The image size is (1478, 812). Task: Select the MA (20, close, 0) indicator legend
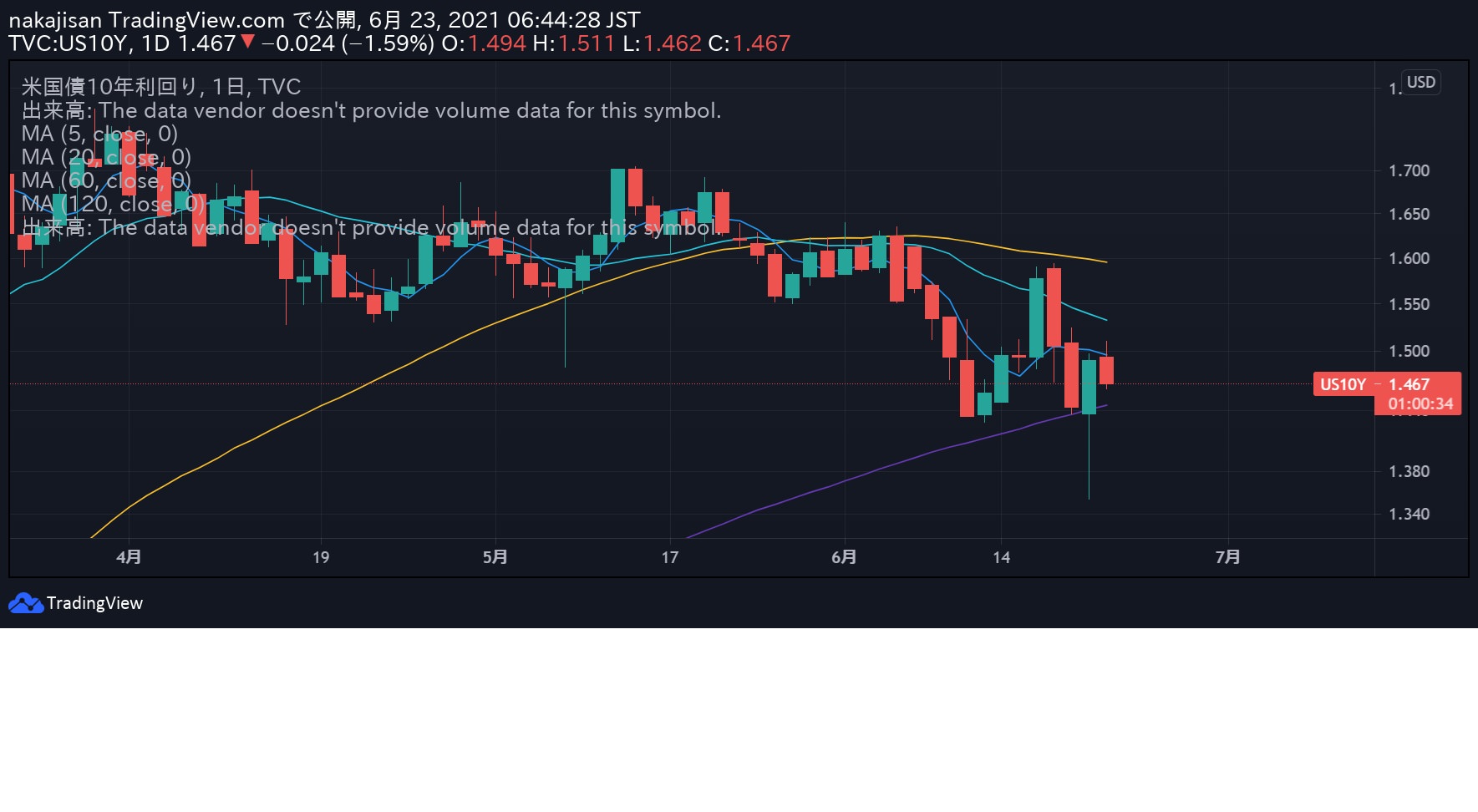106,157
